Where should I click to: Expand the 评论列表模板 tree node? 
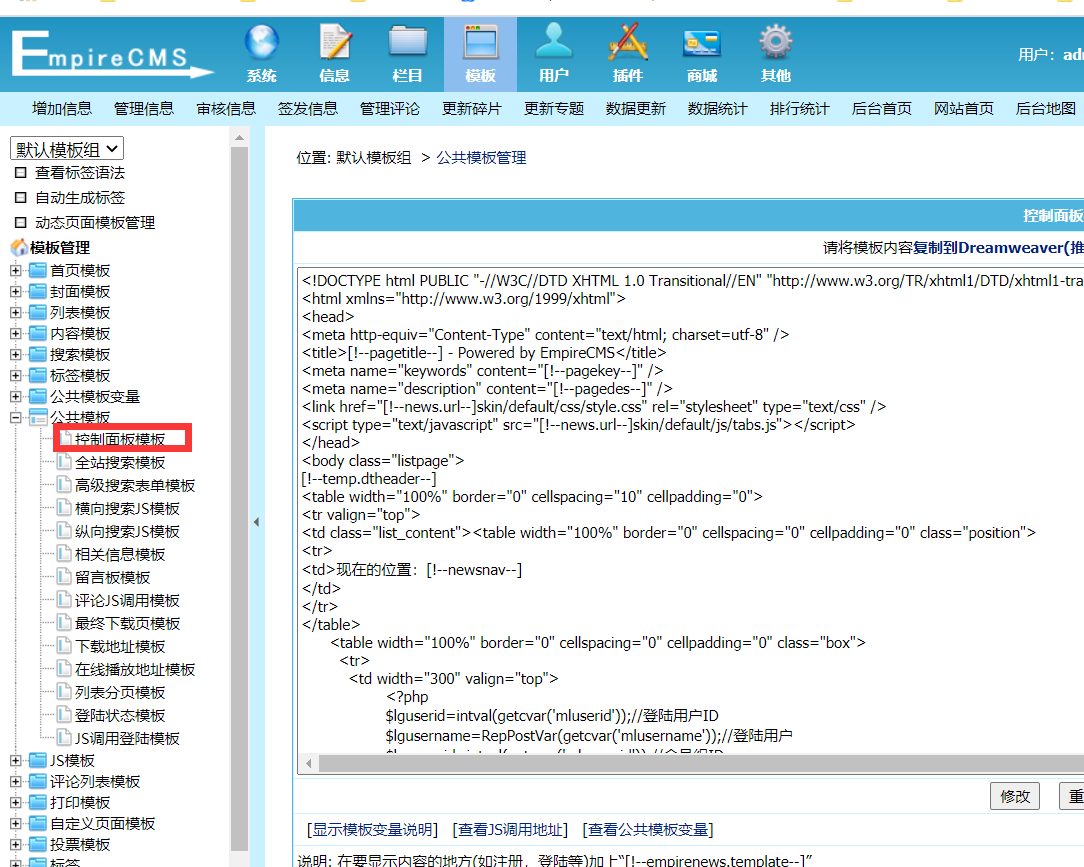16,781
